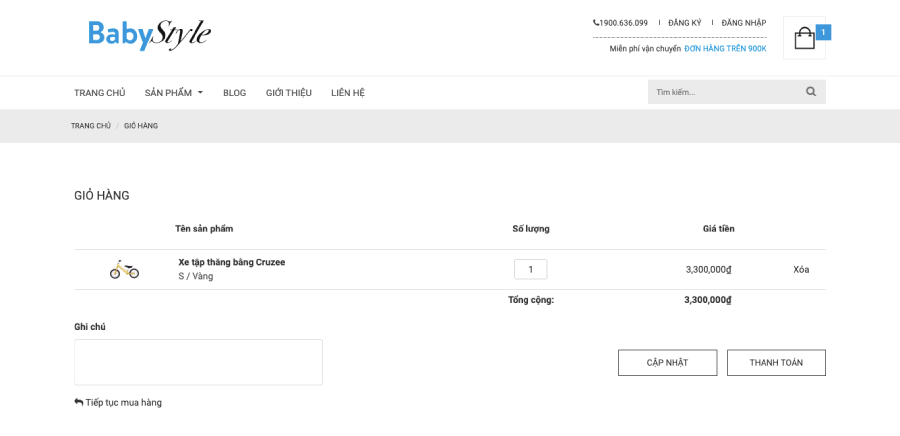Click the cart item count badge
Image resolution: width=900 pixels, height=436 pixels.
pyautogui.click(x=823, y=33)
